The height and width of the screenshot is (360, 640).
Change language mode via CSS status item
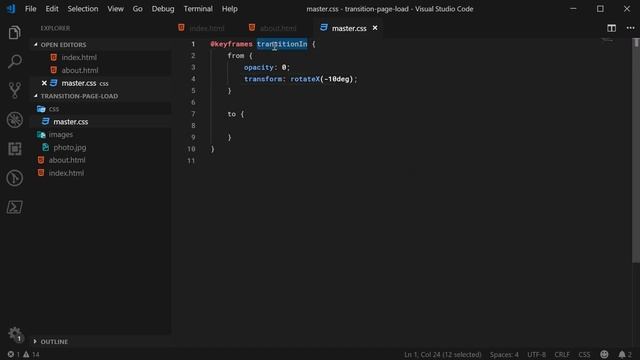(x=584, y=354)
